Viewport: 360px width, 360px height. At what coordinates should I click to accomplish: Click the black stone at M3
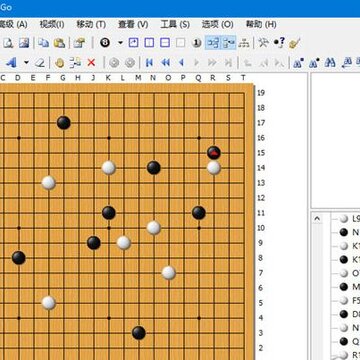tap(139, 333)
